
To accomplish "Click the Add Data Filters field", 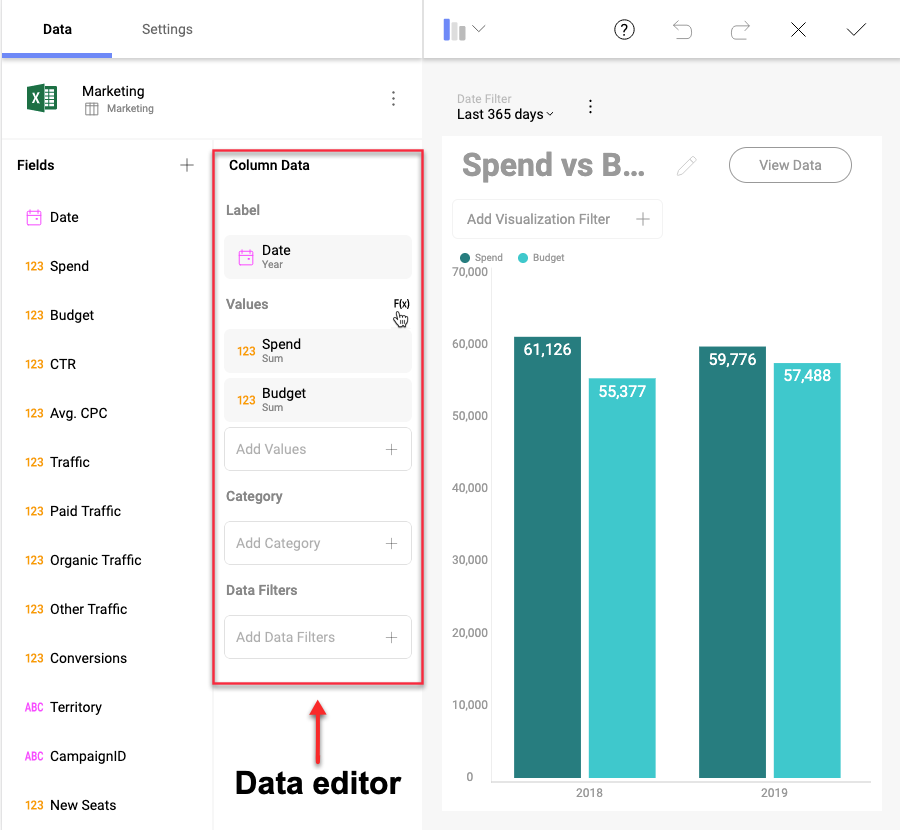I will pyautogui.click(x=317, y=637).
